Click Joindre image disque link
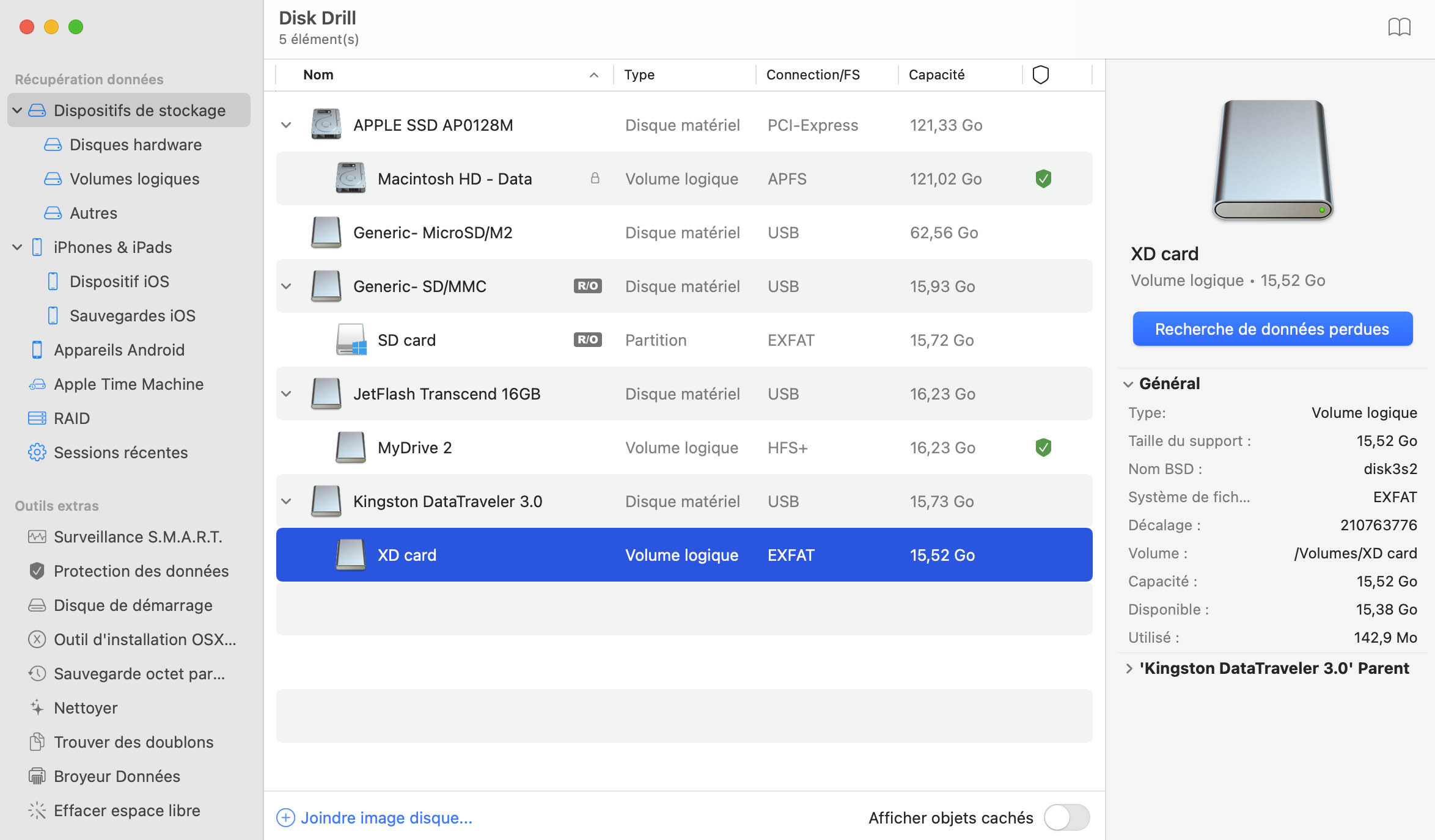 click(x=386, y=817)
